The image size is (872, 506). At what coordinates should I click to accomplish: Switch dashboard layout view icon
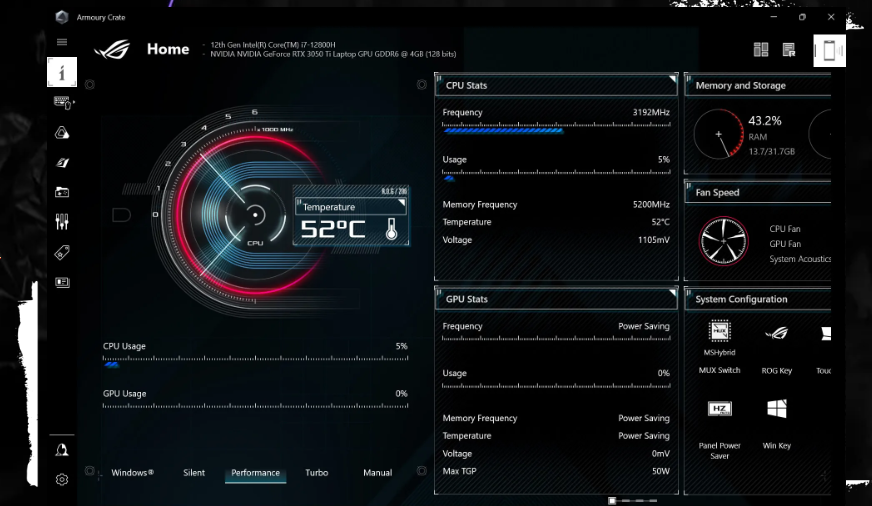pyautogui.click(x=761, y=49)
